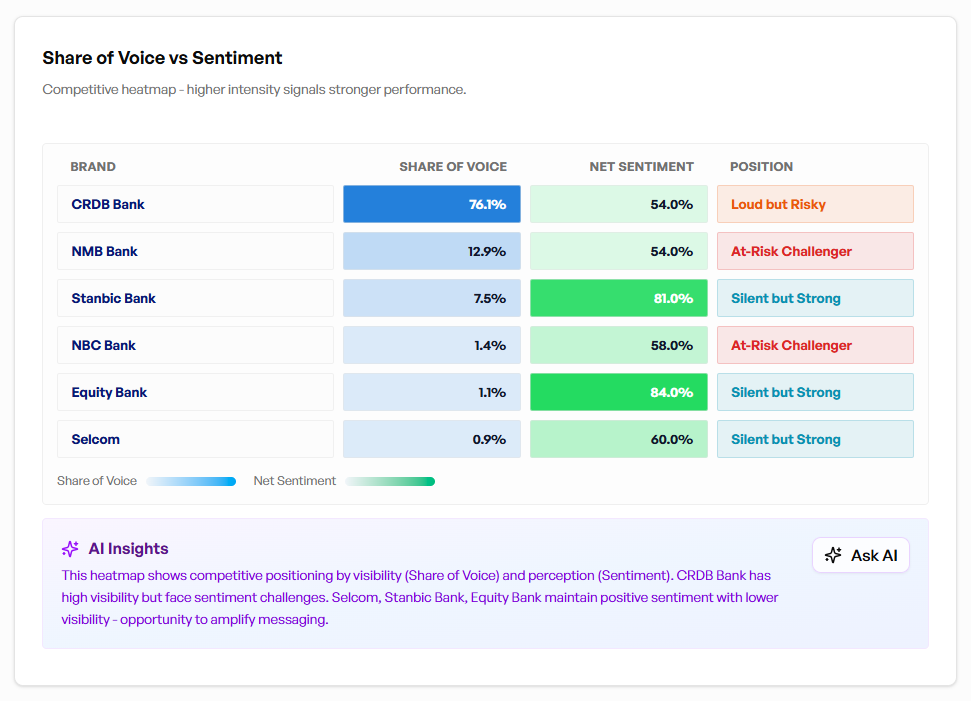Select the NMB Bank brand cell
The width and height of the screenshot is (971, 701).
pyautogui.click(x=196, y=251)
